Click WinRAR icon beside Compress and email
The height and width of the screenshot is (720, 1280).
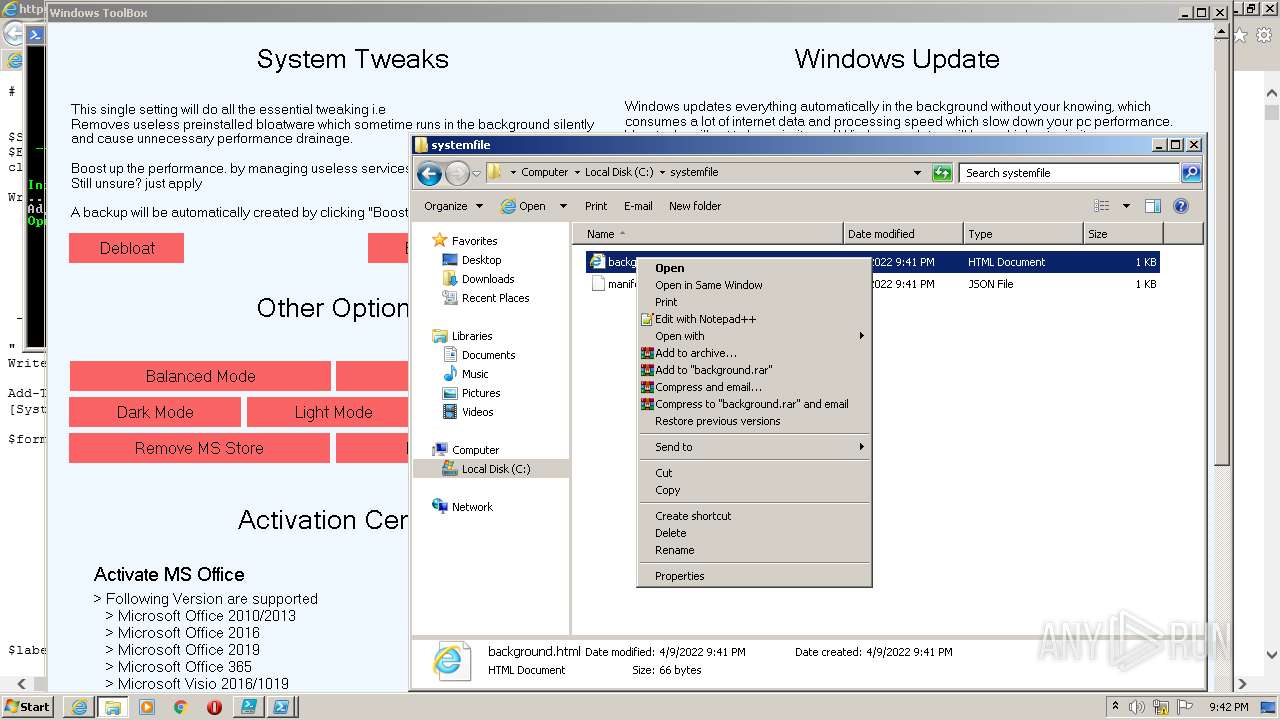(x=647, y=387)
